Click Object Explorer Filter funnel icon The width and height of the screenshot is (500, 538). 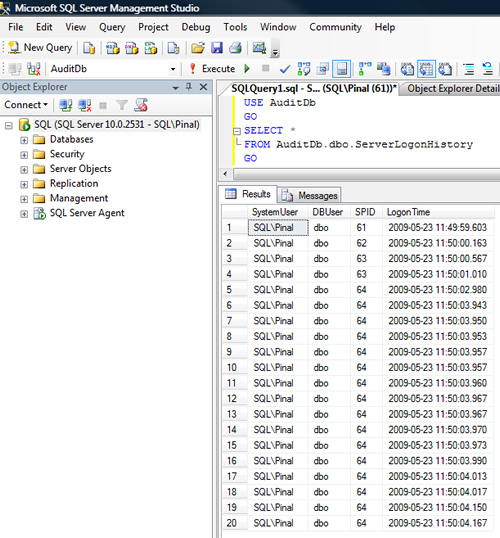[x=121, y=105]
